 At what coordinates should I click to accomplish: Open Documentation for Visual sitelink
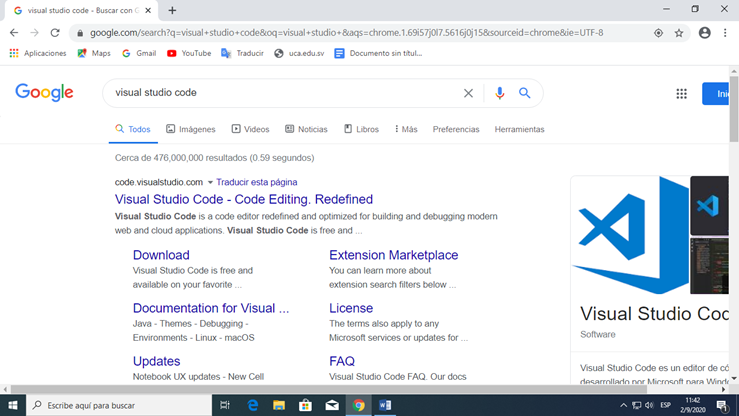211,308
